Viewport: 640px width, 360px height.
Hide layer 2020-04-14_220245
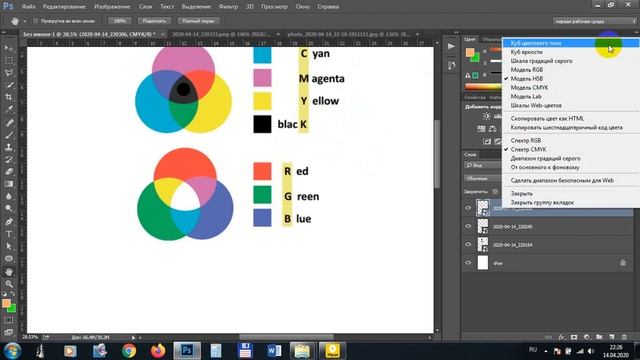point(468,227)
